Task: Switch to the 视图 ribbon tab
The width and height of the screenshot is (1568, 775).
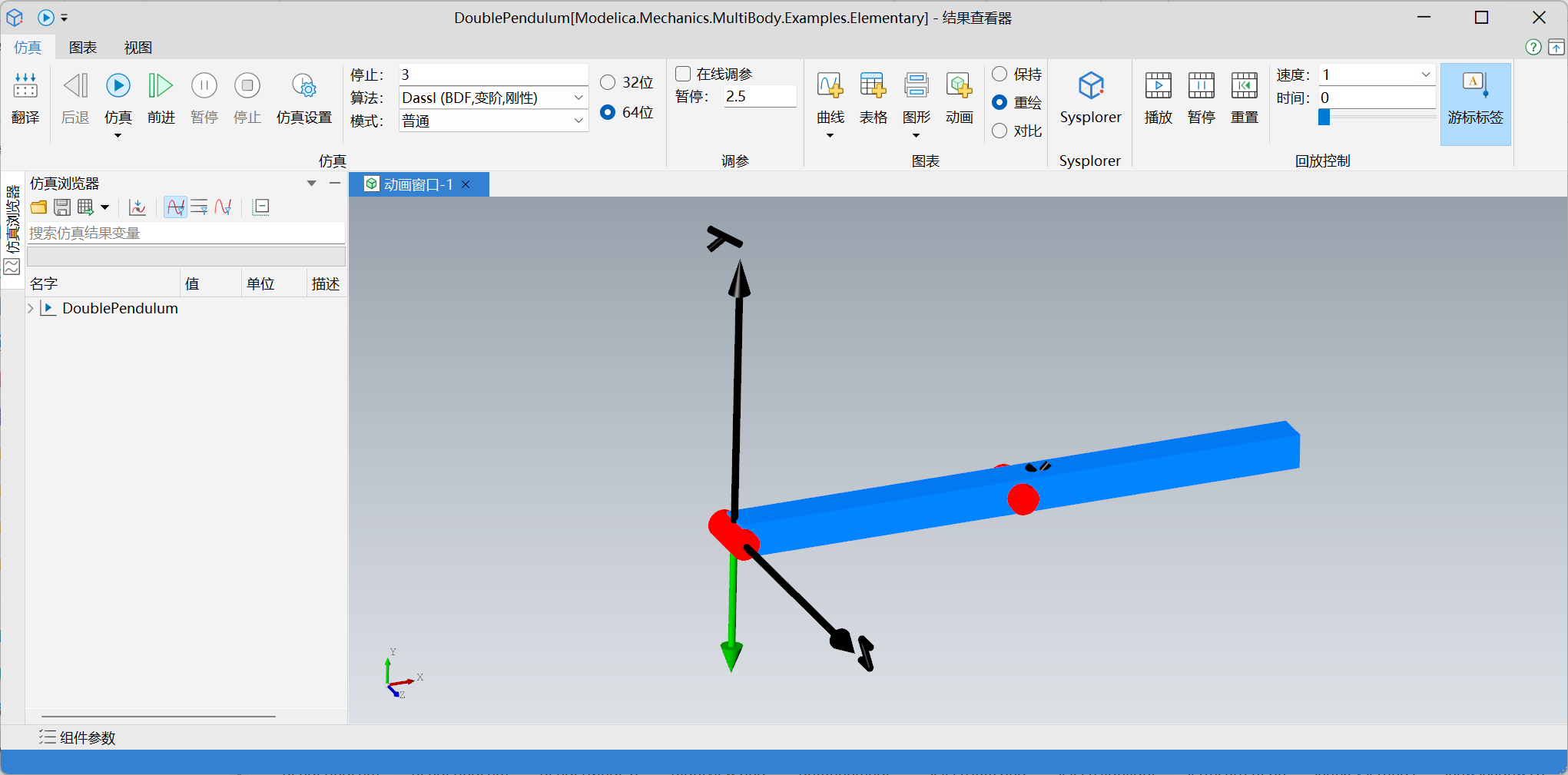Action: point(138,48)
